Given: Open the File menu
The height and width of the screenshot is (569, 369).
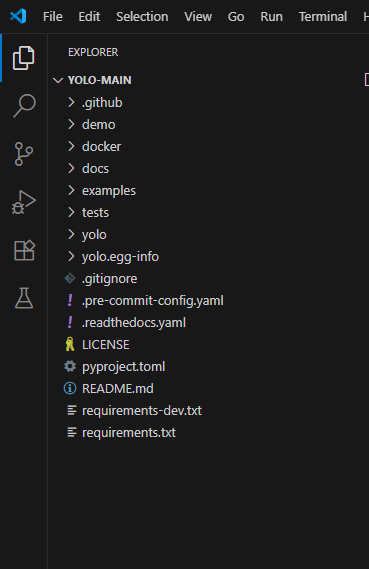Looking at the screenshot, I should (x=53, y=17).
